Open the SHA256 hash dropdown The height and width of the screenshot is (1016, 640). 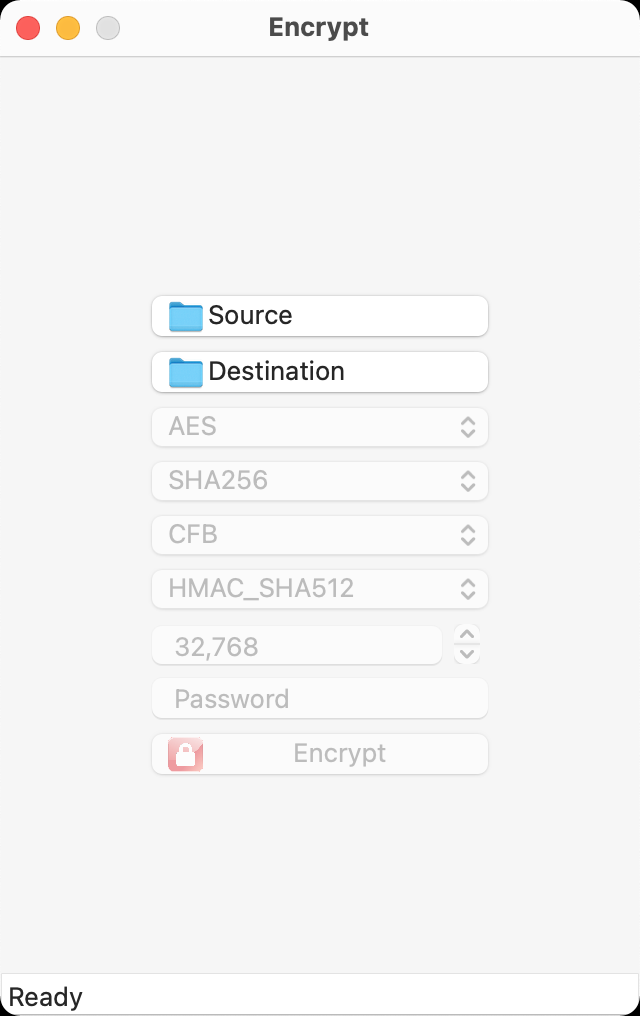coord(319,481)
